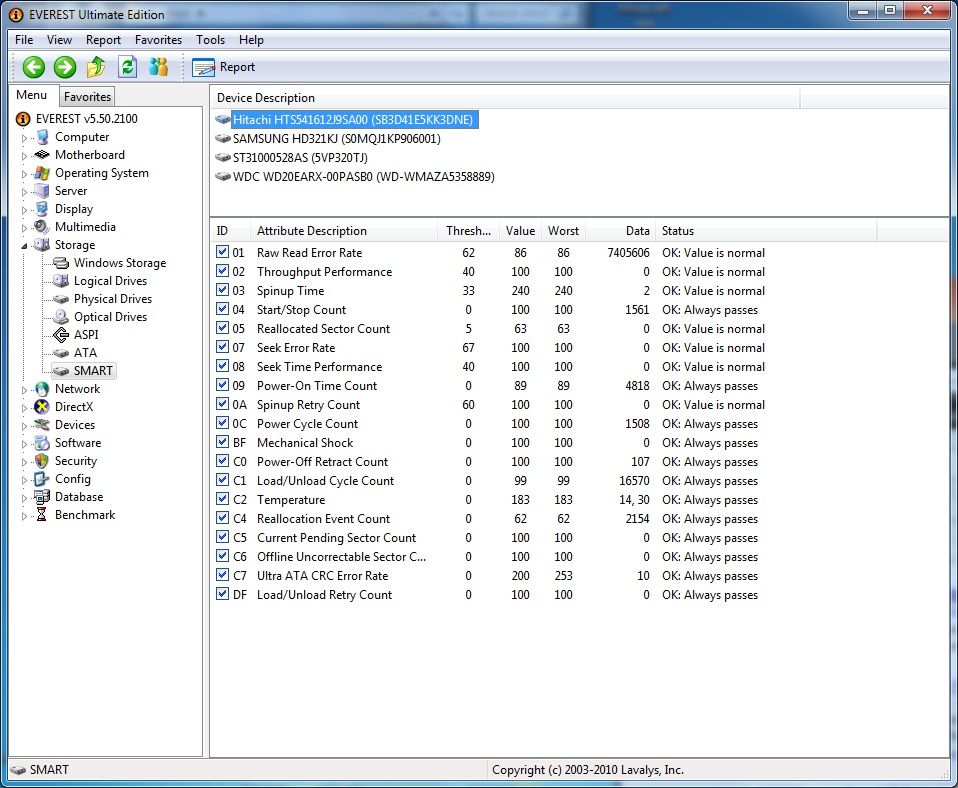Click the Server icon in the tree

(x=42, y=191)
